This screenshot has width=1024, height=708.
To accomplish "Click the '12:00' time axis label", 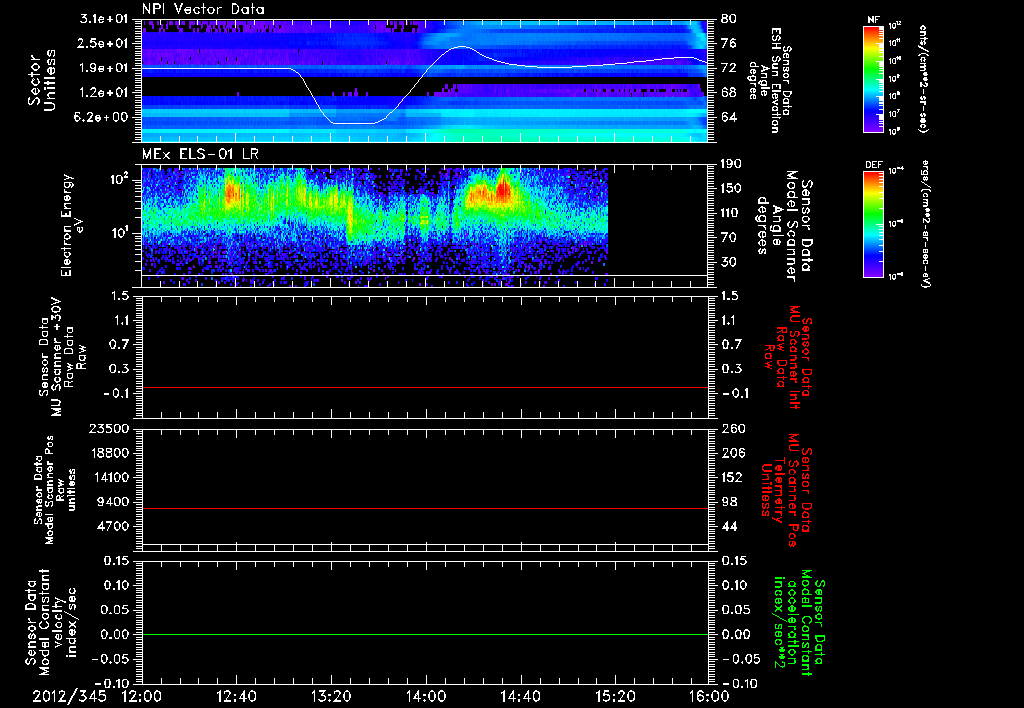I will (142, 697).
